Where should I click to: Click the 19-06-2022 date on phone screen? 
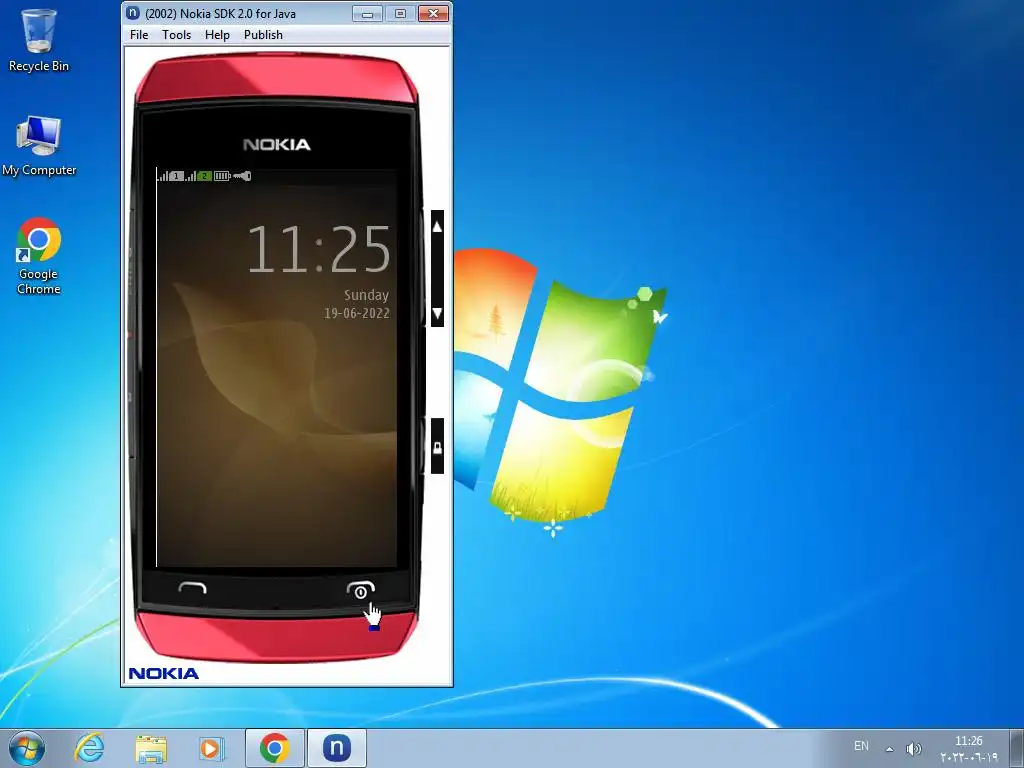click(x=357, y=313)
